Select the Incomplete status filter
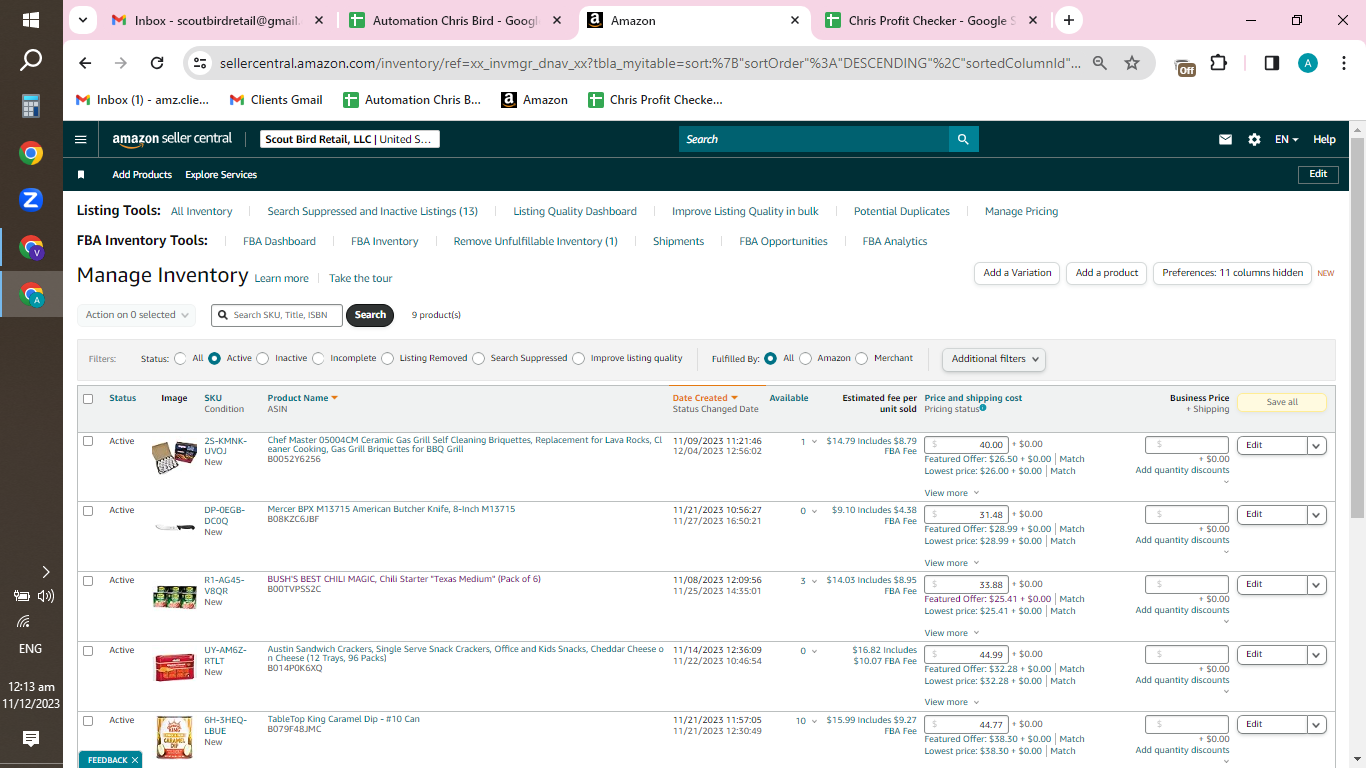1366x768 pixels. (x=318, y=358)
